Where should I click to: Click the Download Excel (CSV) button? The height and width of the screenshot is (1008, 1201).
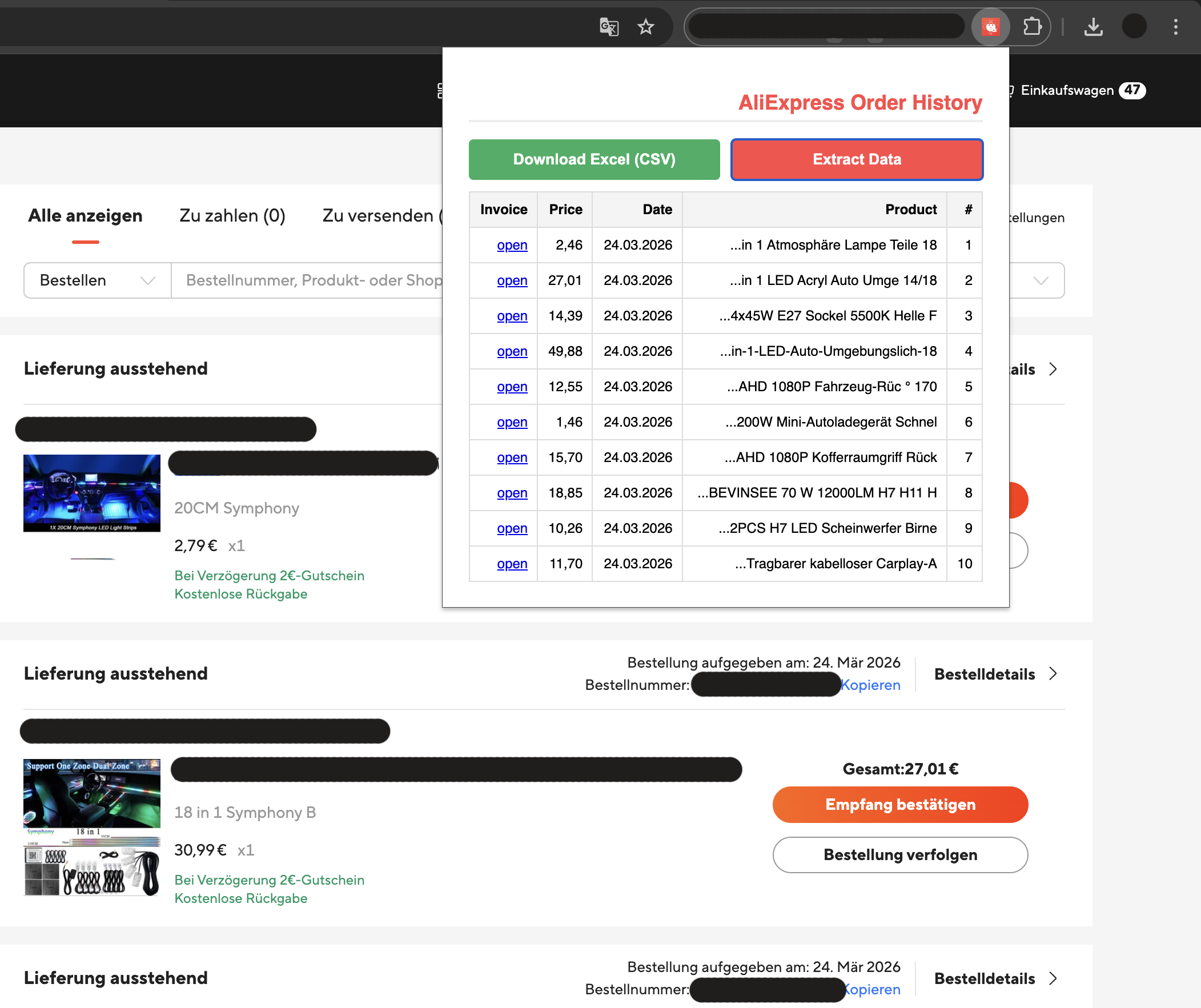coord(593,159)
